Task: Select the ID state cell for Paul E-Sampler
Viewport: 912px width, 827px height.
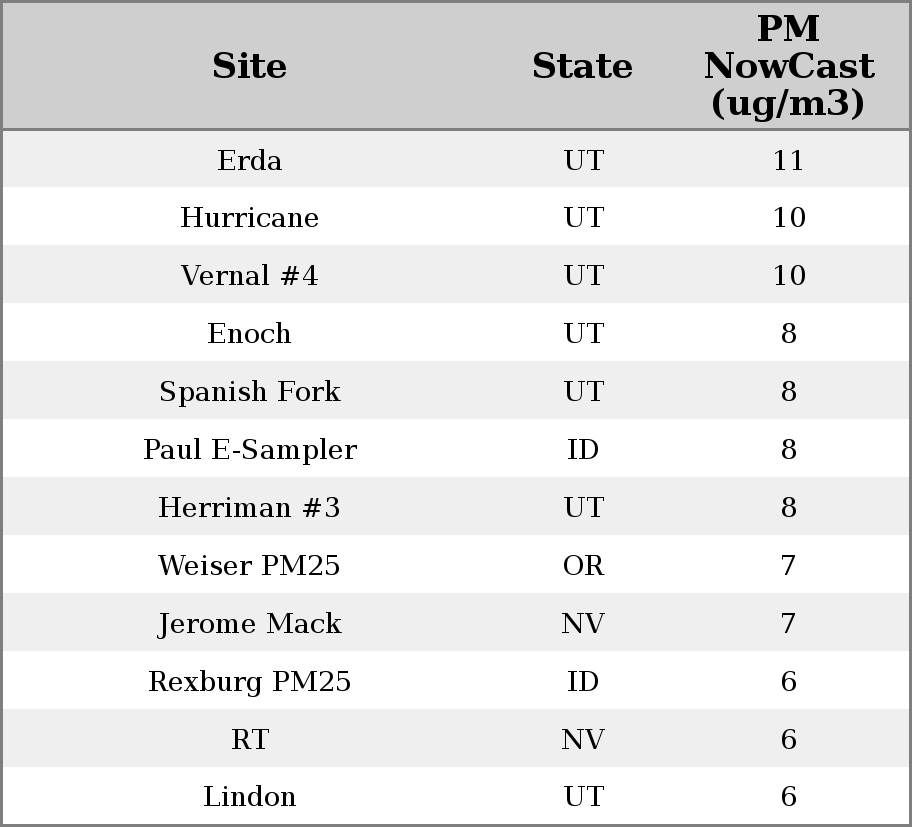Action: pyautogui.click(x=583, y=450)
